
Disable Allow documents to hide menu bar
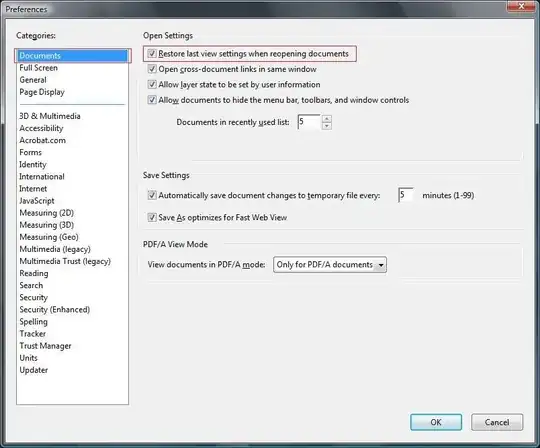pyautogui.click(x=152, y=100)
